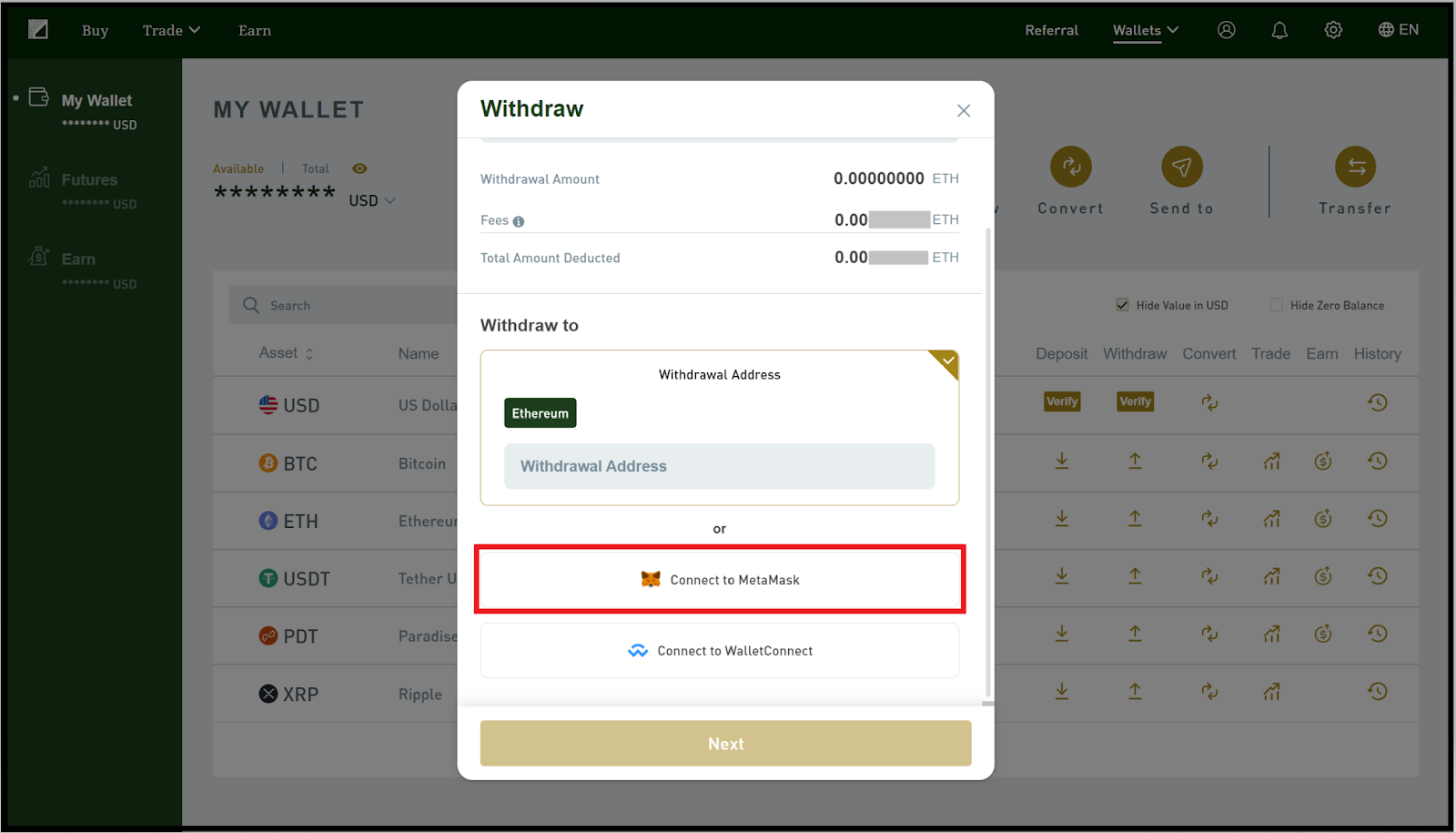1456x833 pixels.
Task: Expand the Trade dropdown menu
Action: 171,30
